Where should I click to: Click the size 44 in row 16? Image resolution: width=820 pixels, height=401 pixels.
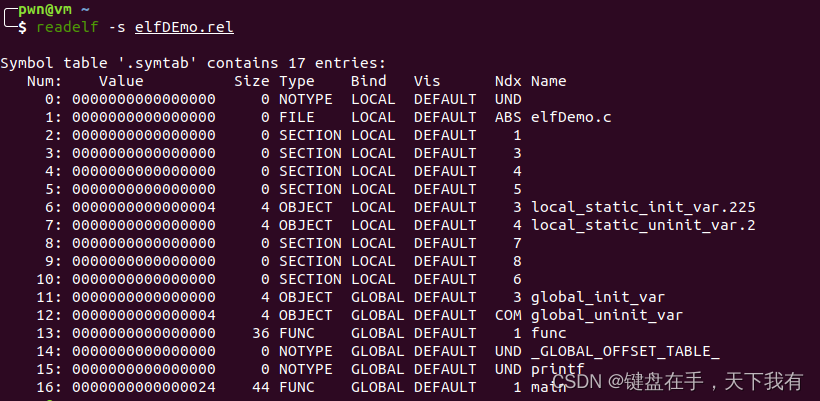tap(260, 387)
